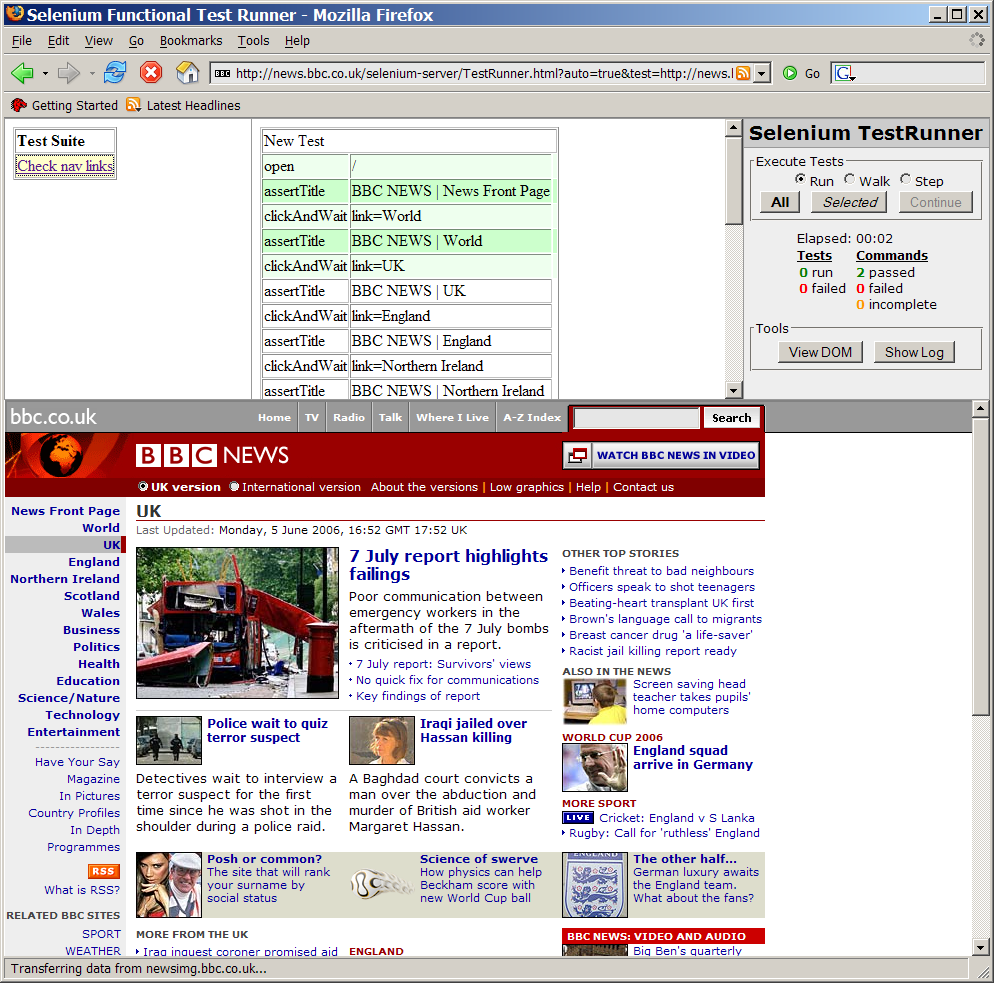Open the Forward button history dropdown arrow
994x983 pixels.
(x=92, y=74)
